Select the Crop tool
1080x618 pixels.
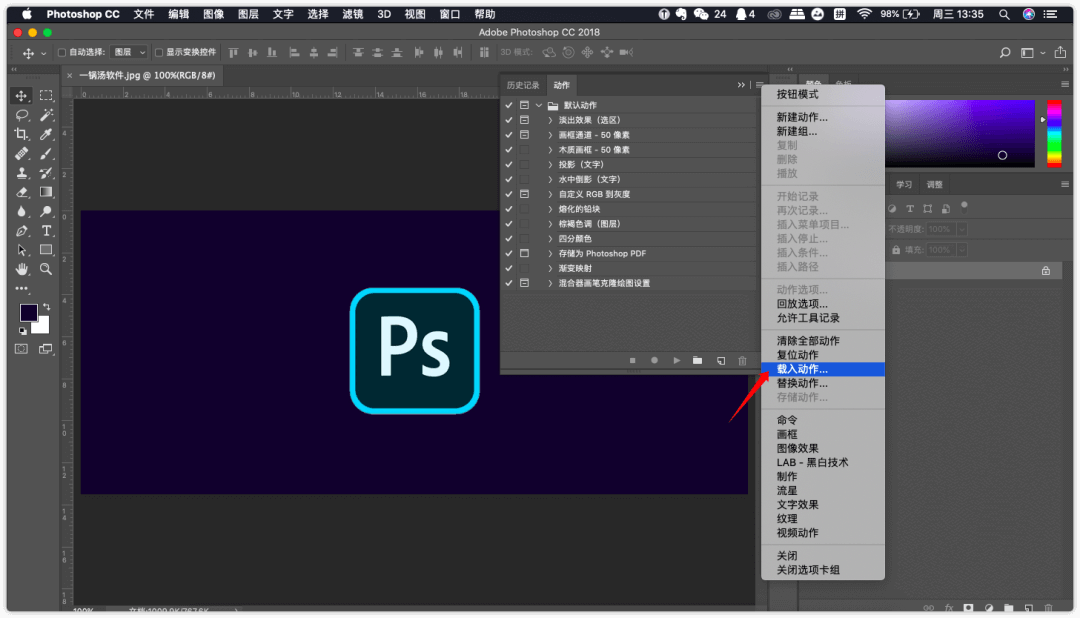point(21,134)
